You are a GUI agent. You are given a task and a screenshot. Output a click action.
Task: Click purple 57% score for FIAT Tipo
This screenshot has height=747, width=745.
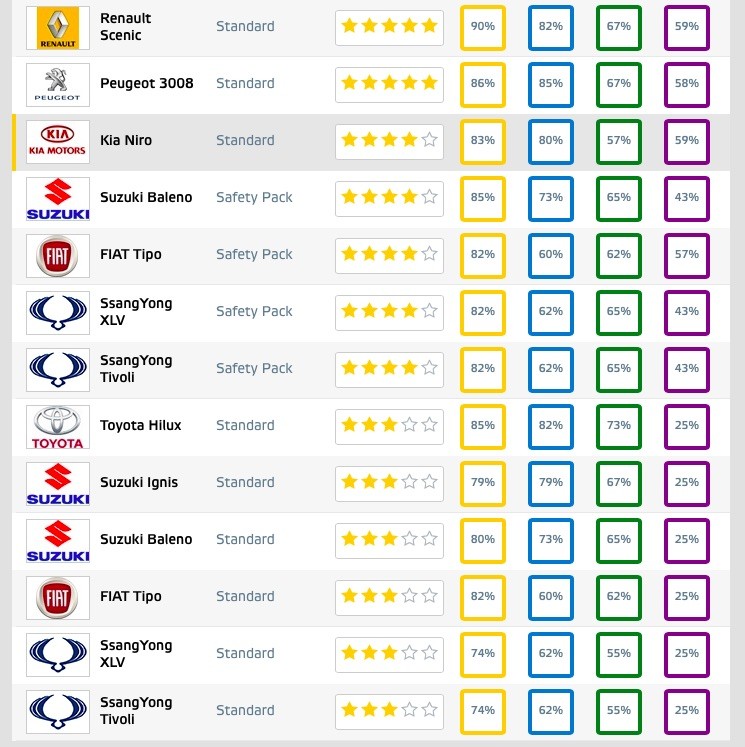(x=687, y=255)
